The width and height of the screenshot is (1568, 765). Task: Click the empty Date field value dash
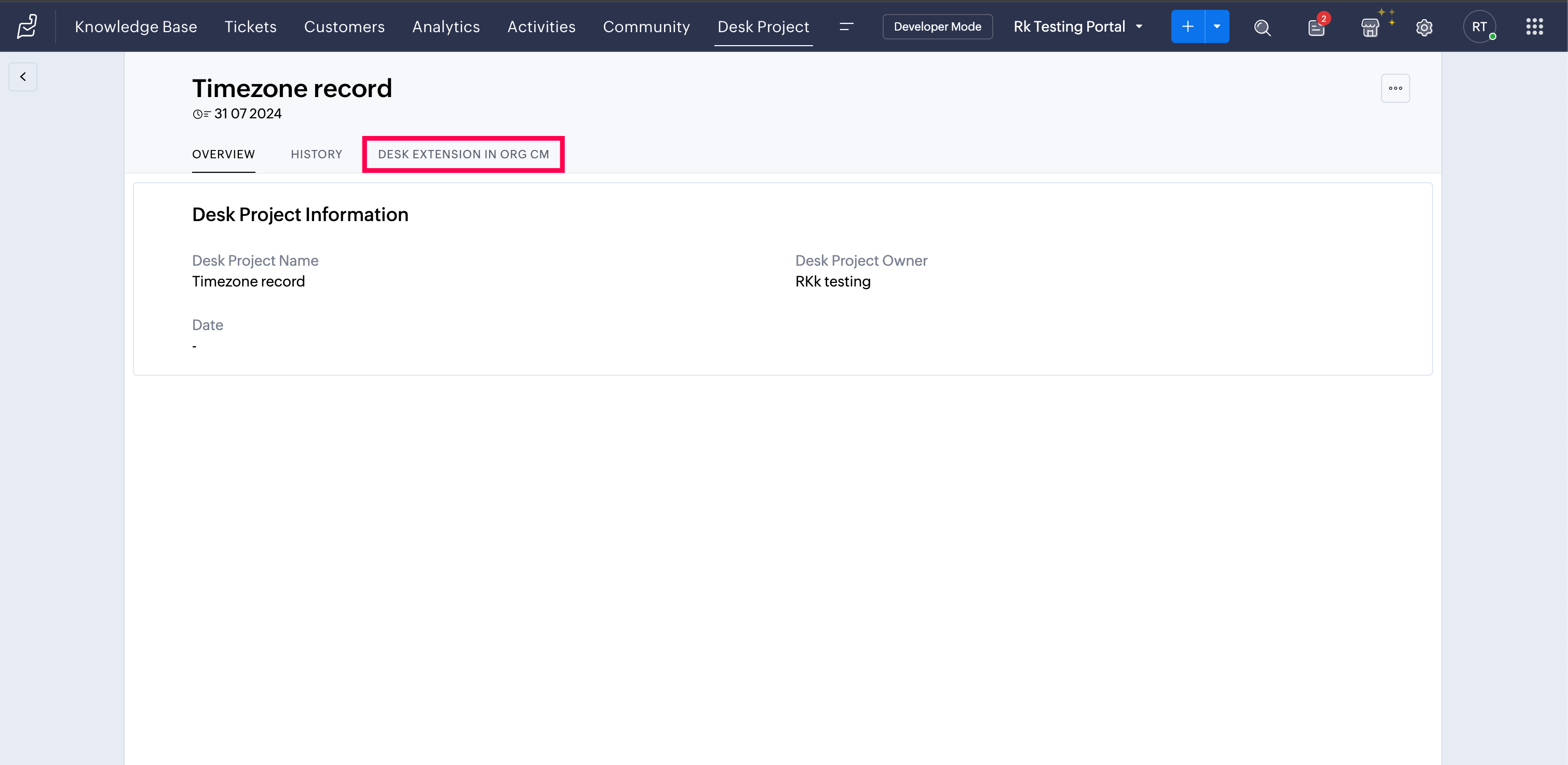tap(194, 346)
